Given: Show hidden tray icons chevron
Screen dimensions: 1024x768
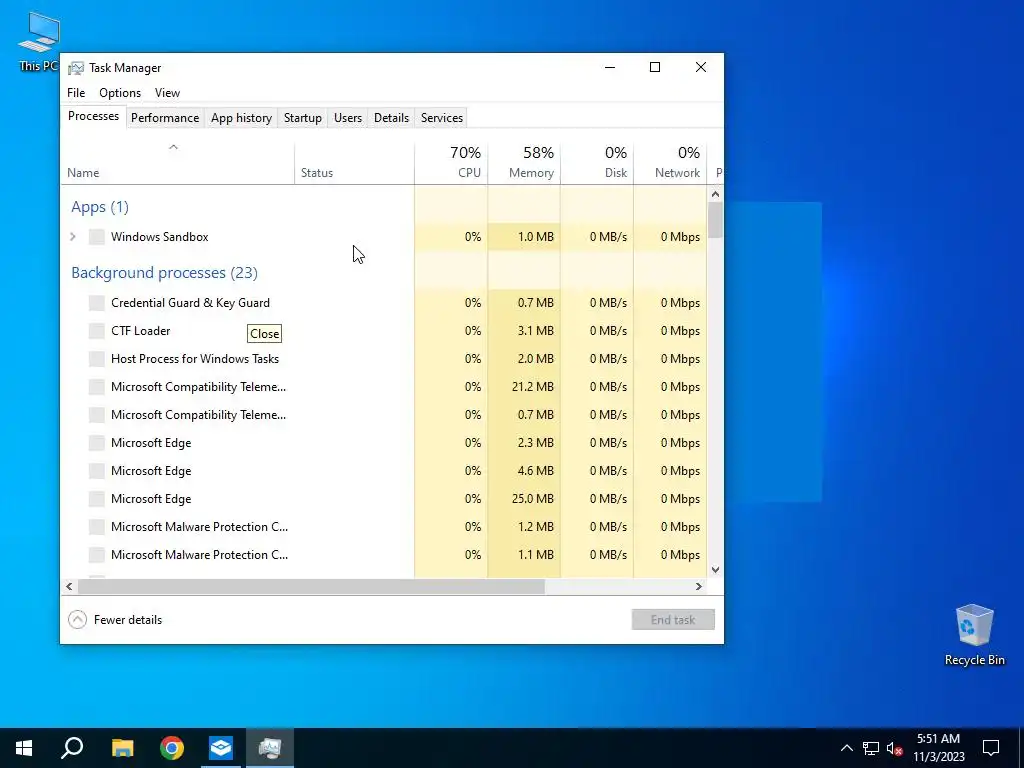Looking at the screenshot, I should [x=846, y=748].
